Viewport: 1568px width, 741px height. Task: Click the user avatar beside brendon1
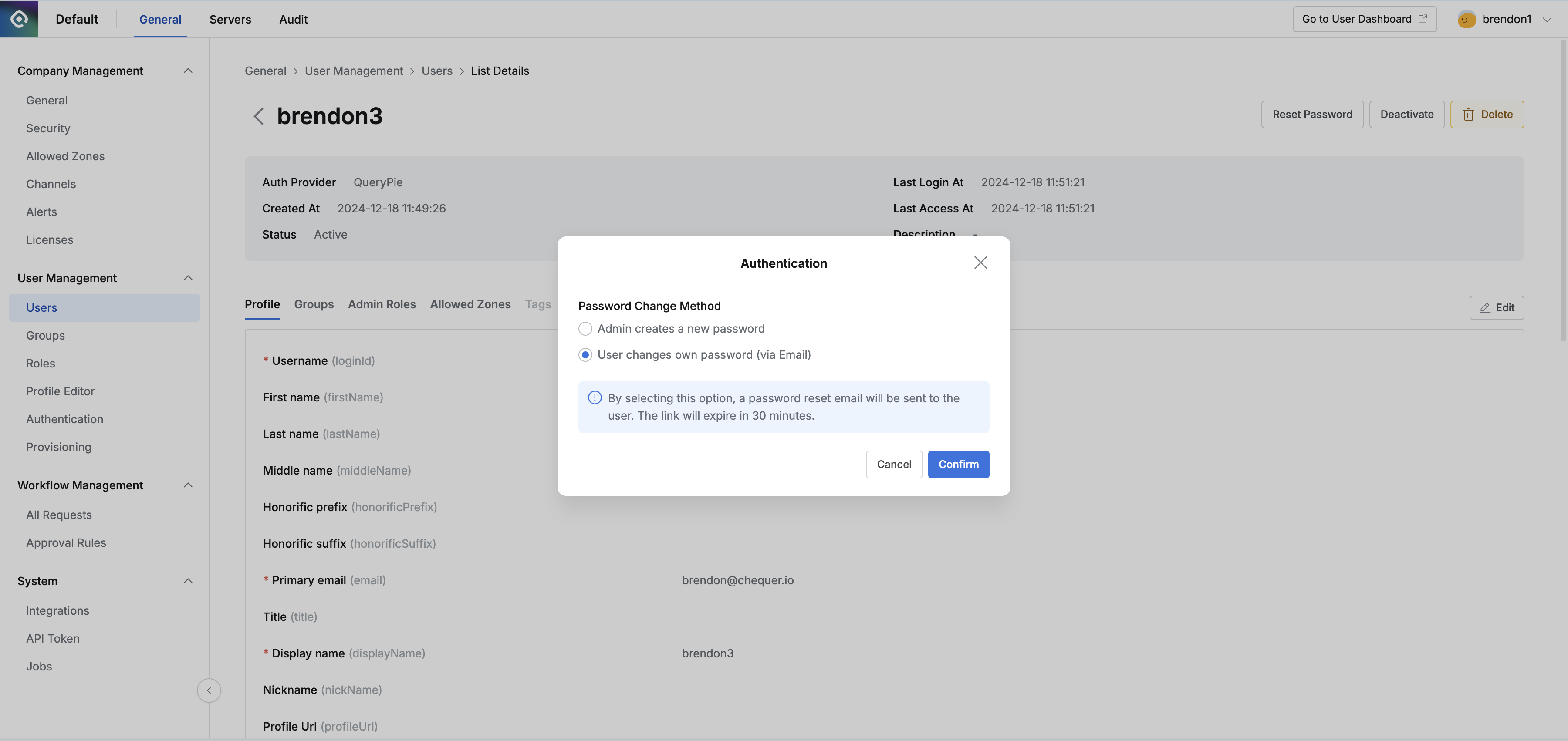click(x=1467, y=19)
